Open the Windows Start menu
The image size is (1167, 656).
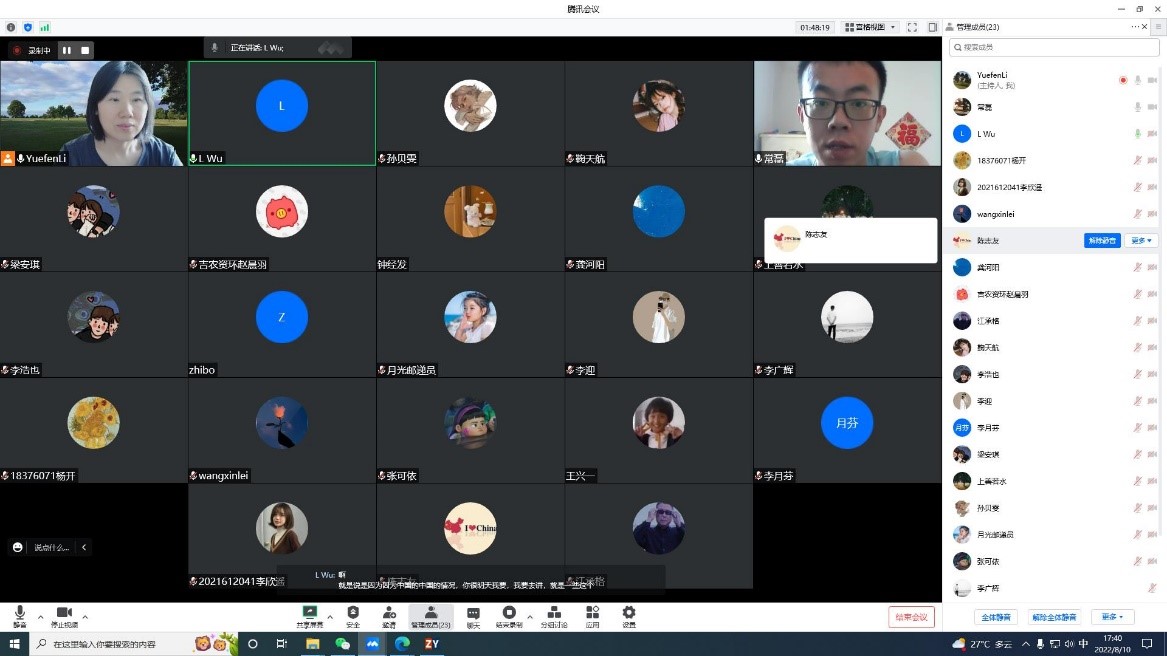(14, 644)
